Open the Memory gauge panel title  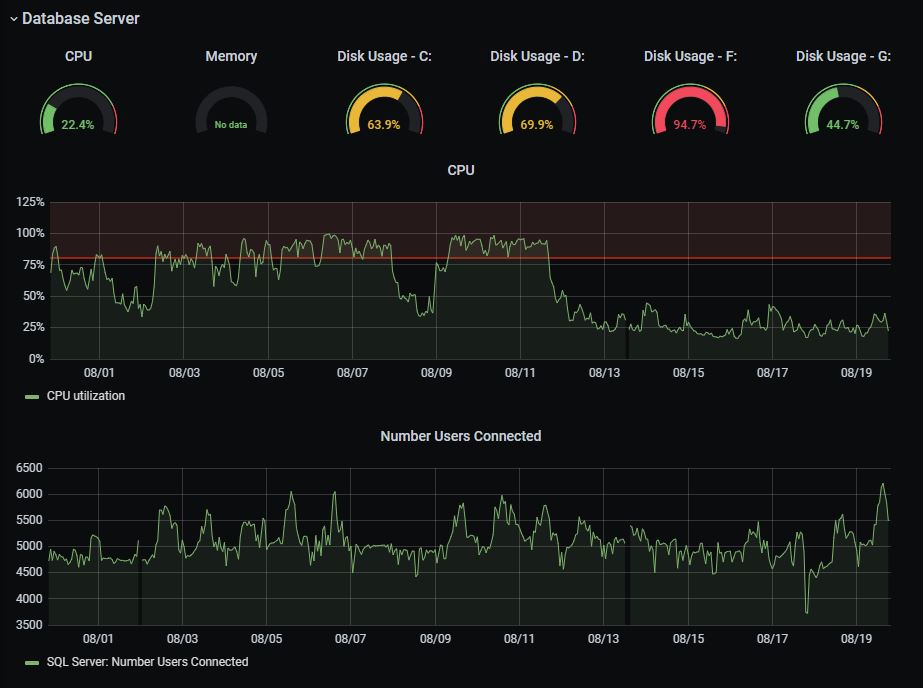[x=231, y=56]
